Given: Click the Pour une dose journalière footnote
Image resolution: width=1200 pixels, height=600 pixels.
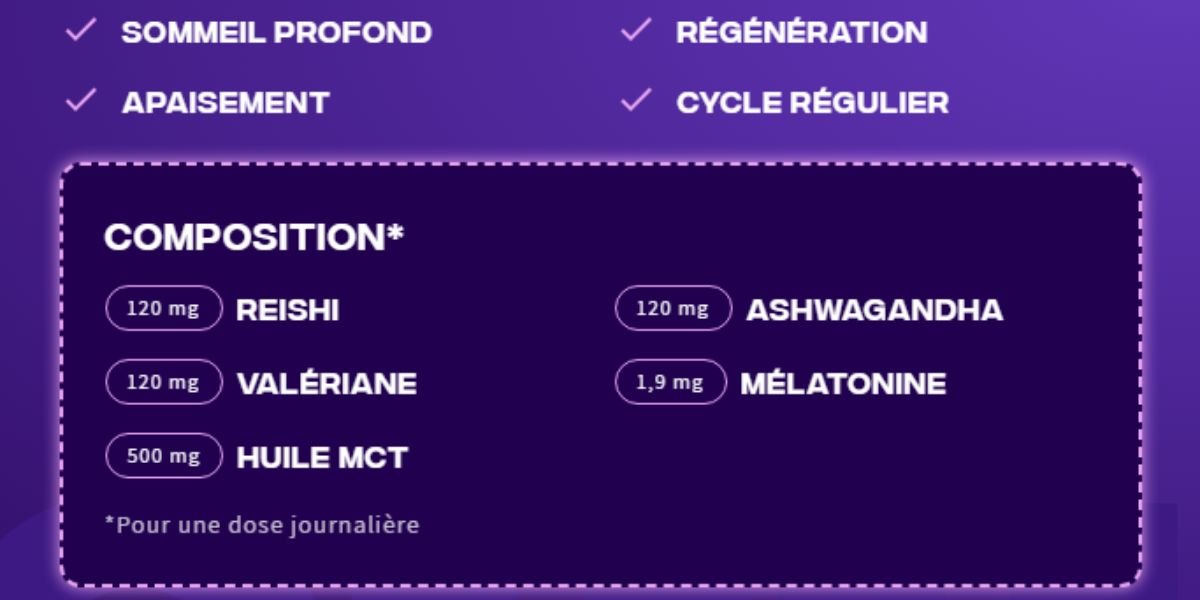Looking at the screenshot, I should [262, 525].
